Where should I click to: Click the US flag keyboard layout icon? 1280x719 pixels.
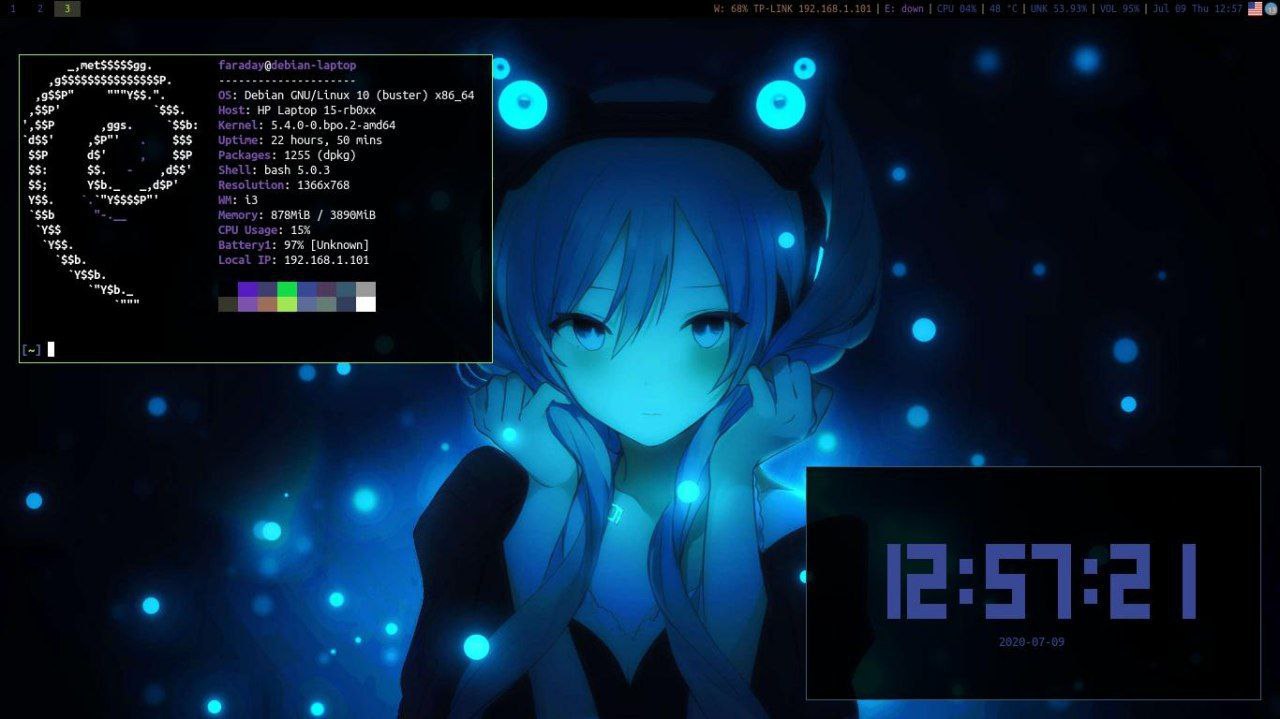coord(1255,8)
